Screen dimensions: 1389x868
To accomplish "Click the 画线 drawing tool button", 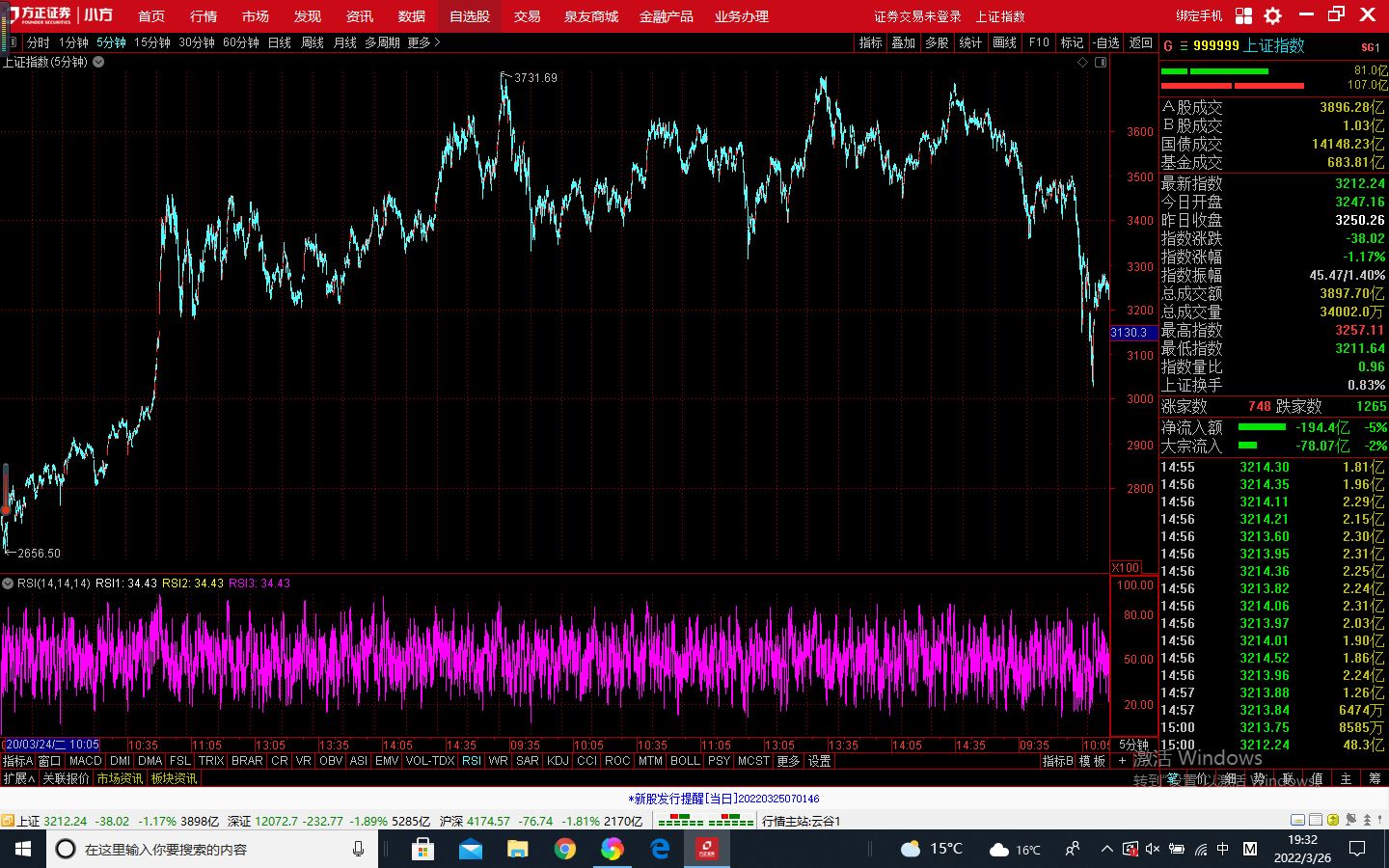I will (x=1004, y=42).
